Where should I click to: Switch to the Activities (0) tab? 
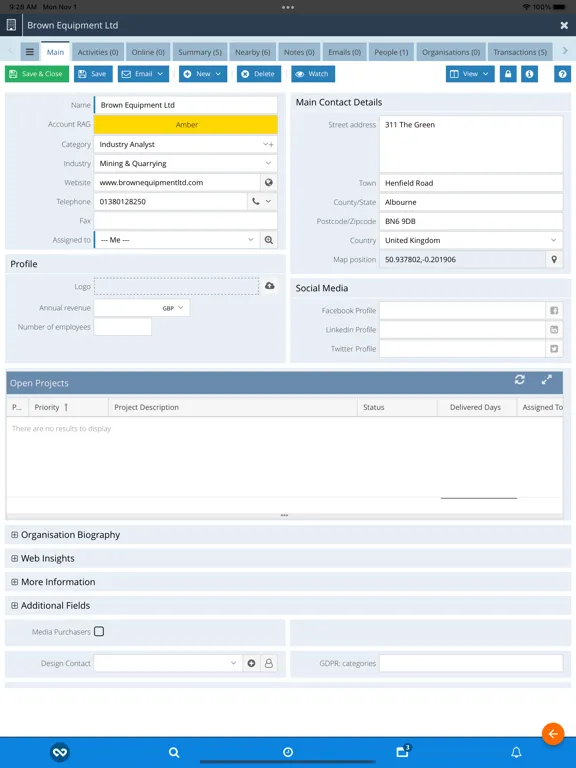(x=98, y=52)
